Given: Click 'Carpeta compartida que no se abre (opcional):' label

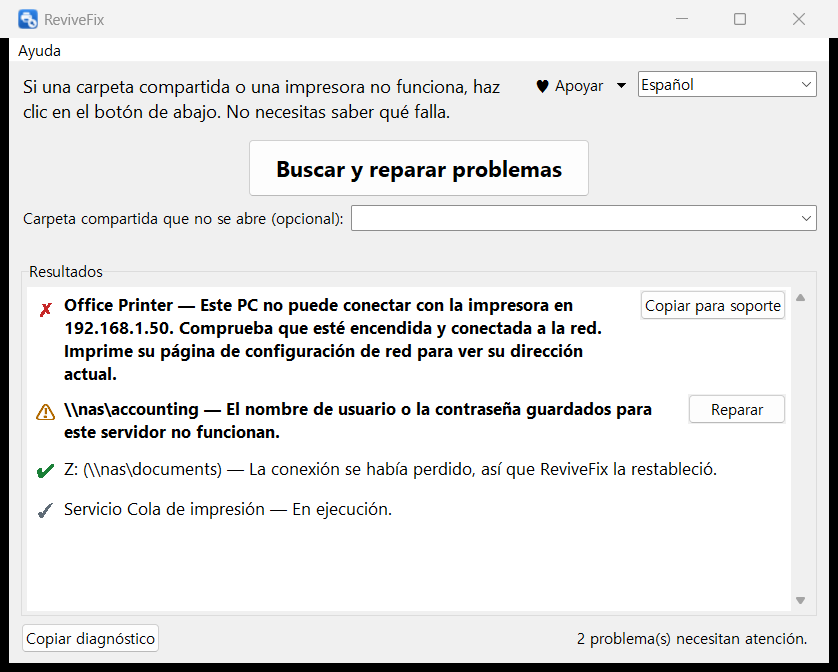Looking at the screenshot, I should (x=183, y=219).
